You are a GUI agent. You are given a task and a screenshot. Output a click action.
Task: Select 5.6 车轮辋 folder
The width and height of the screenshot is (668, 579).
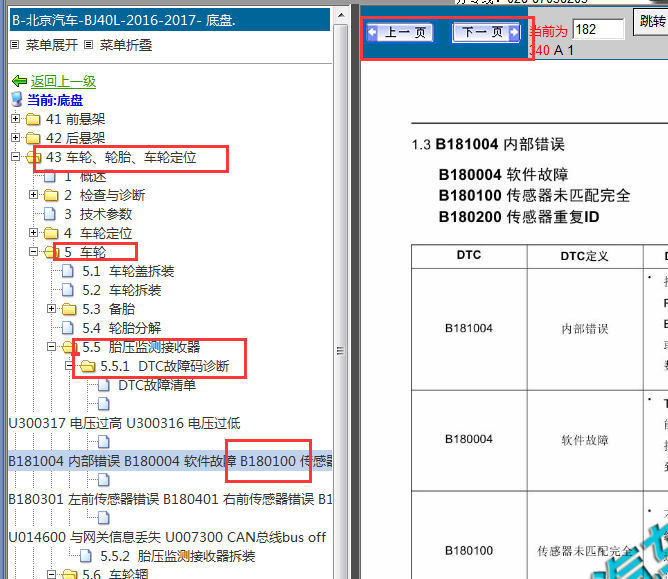click(x=115, y=574)
